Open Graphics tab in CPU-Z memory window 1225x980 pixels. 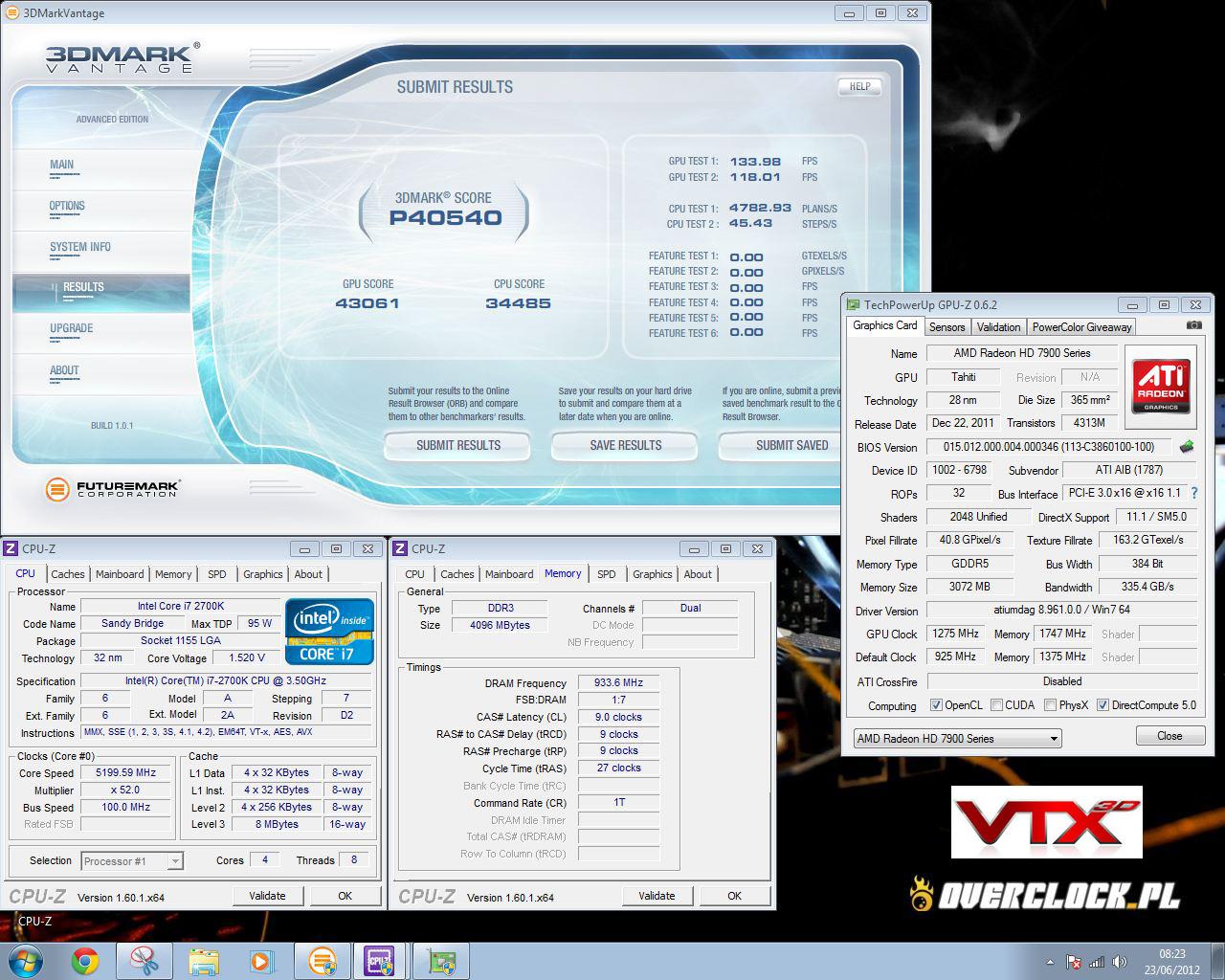pyautogui.click(x=652, y=574)
